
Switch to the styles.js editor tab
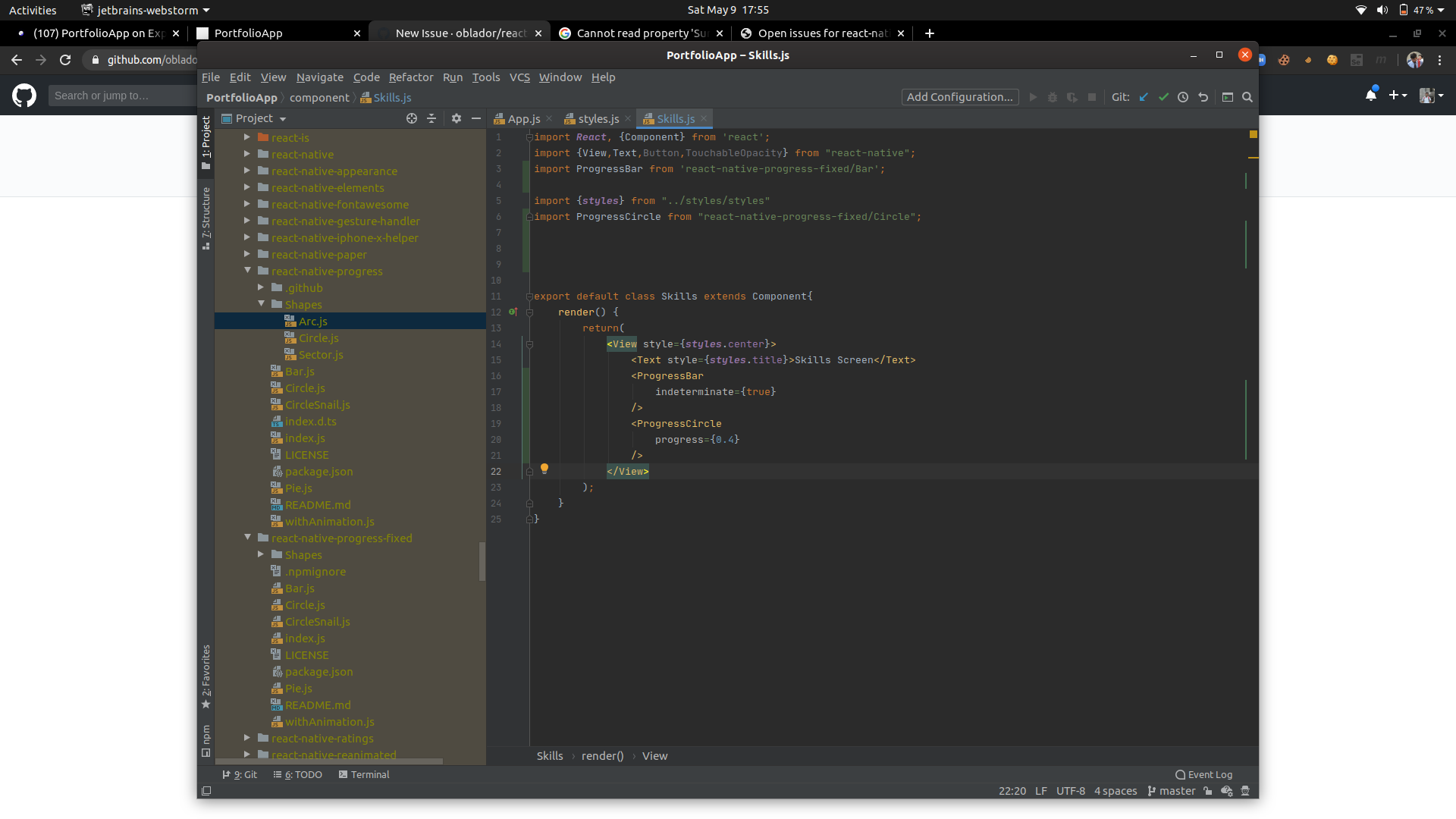coord(598,118)
